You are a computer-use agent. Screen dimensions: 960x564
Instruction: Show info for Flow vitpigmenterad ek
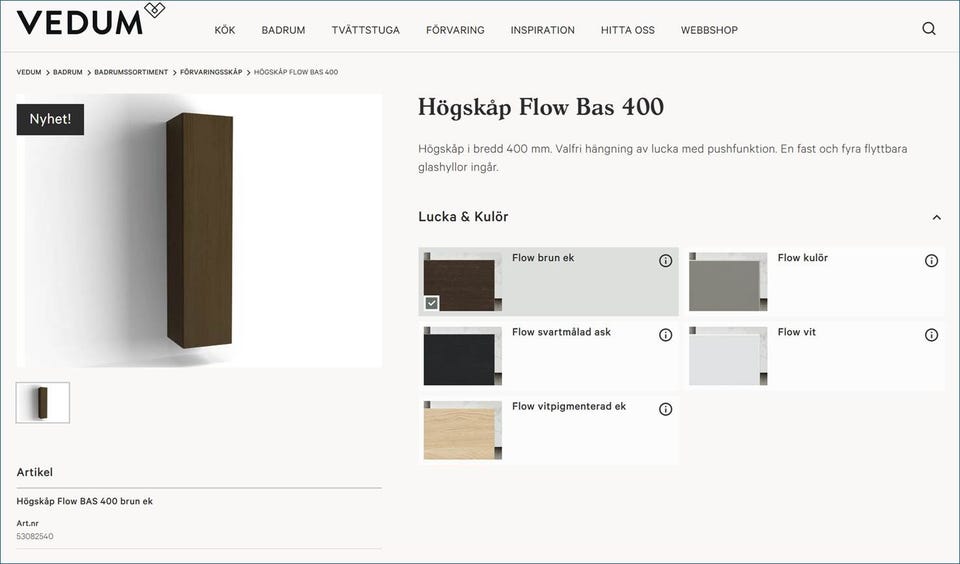coord(666,409)
